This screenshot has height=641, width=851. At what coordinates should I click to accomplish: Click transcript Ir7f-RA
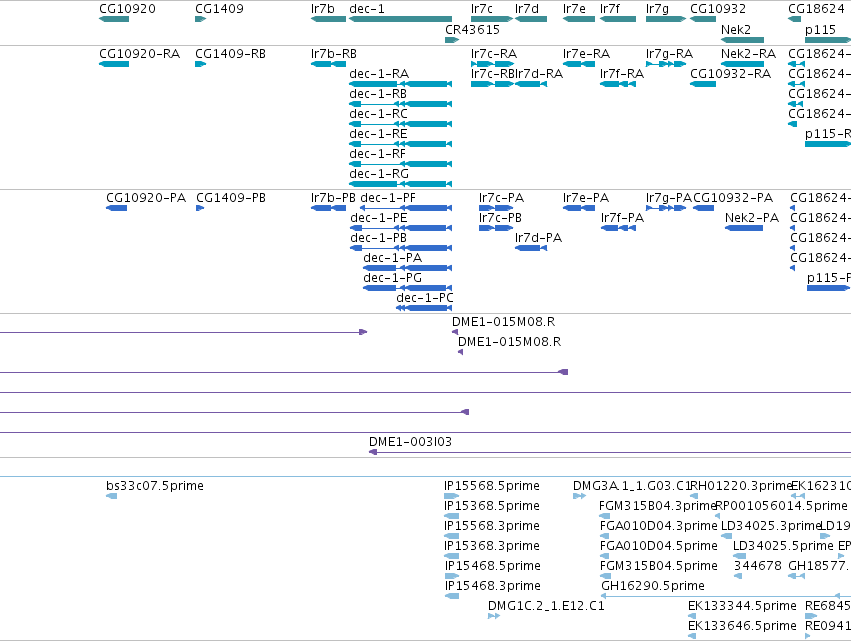point(618,84)
